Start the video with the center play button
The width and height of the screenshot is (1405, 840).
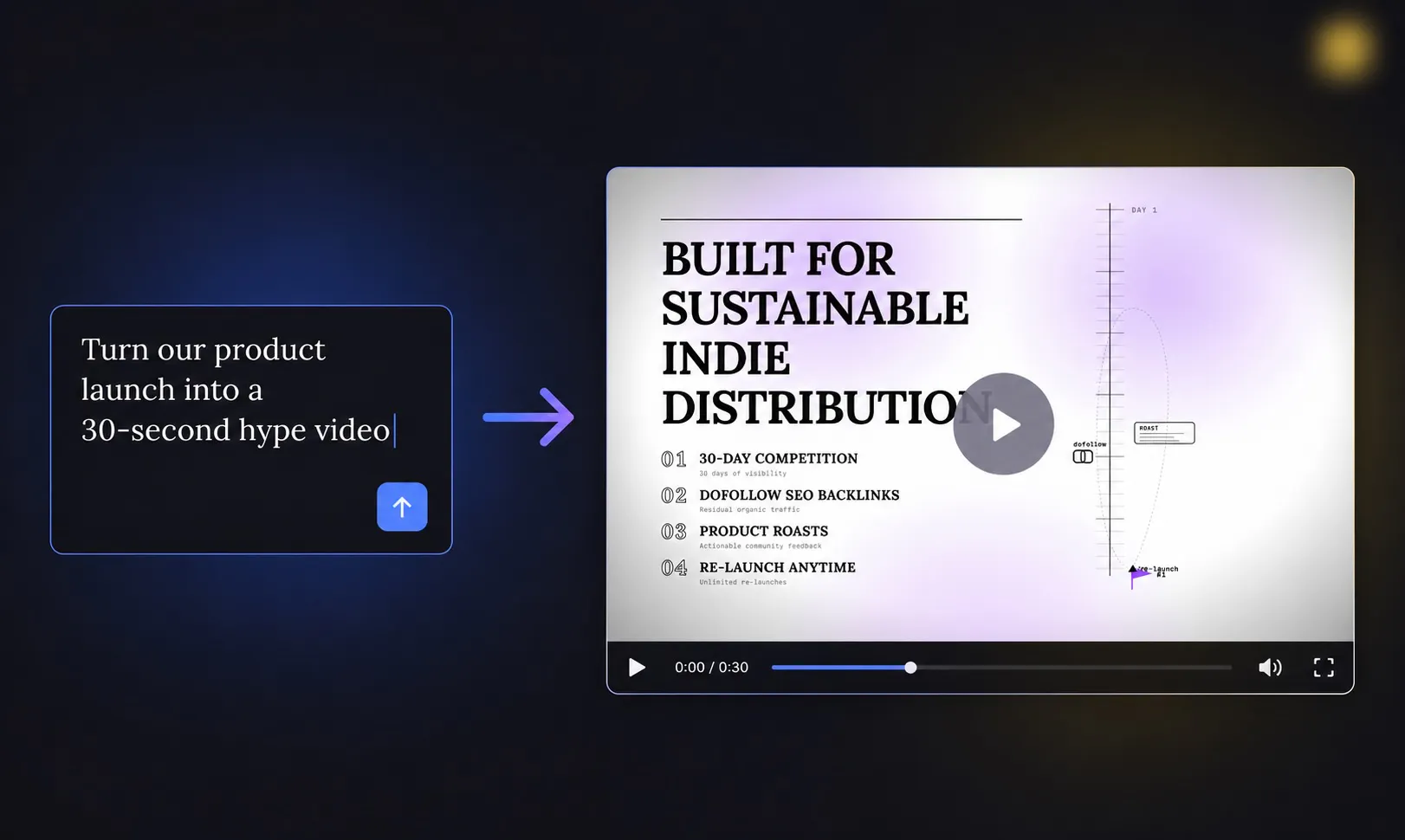[x=1003, y=424]
